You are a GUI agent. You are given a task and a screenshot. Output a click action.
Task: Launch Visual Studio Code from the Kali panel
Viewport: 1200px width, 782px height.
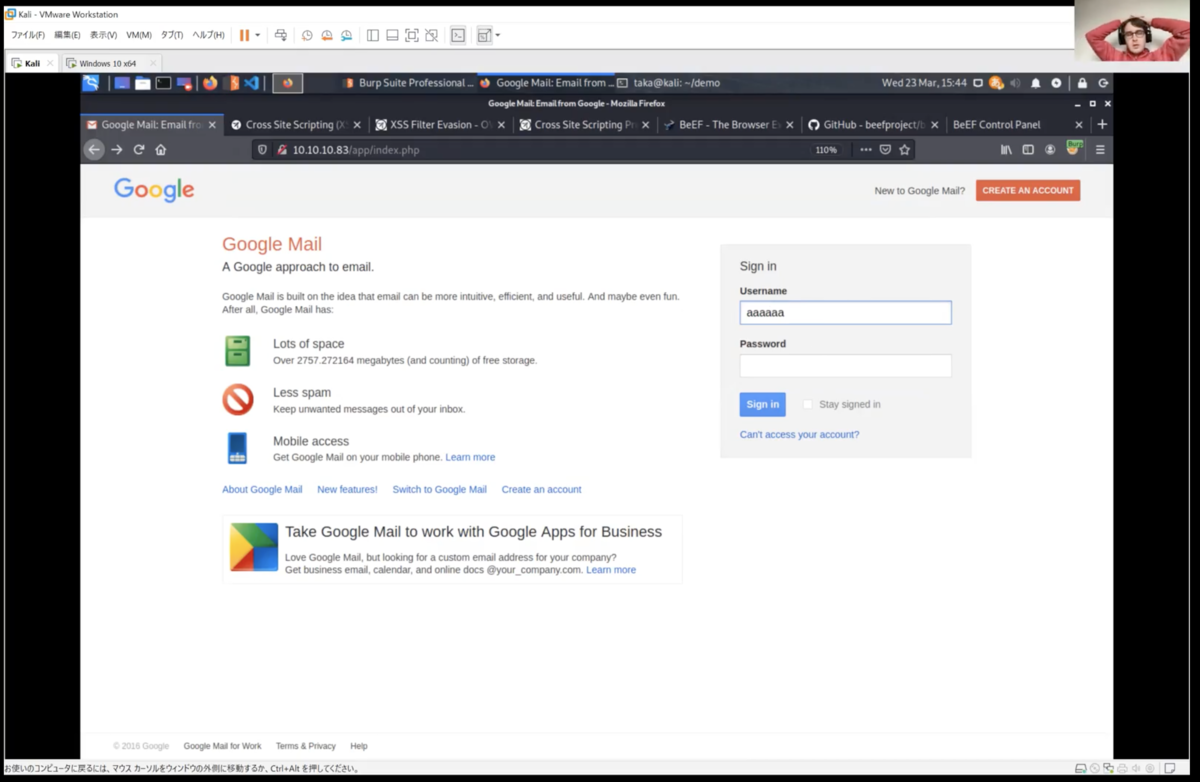click(252, 83)
